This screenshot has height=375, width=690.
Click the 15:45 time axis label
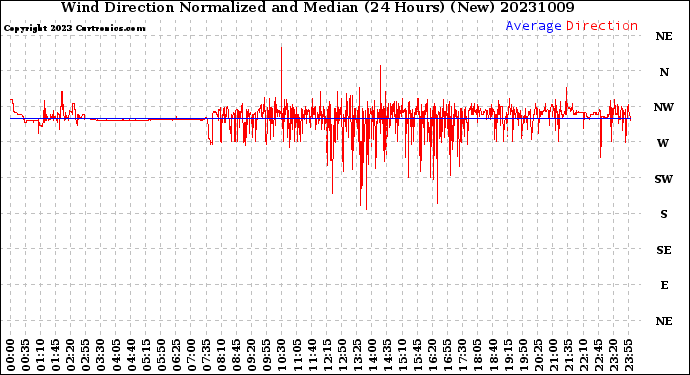point(418,355)
